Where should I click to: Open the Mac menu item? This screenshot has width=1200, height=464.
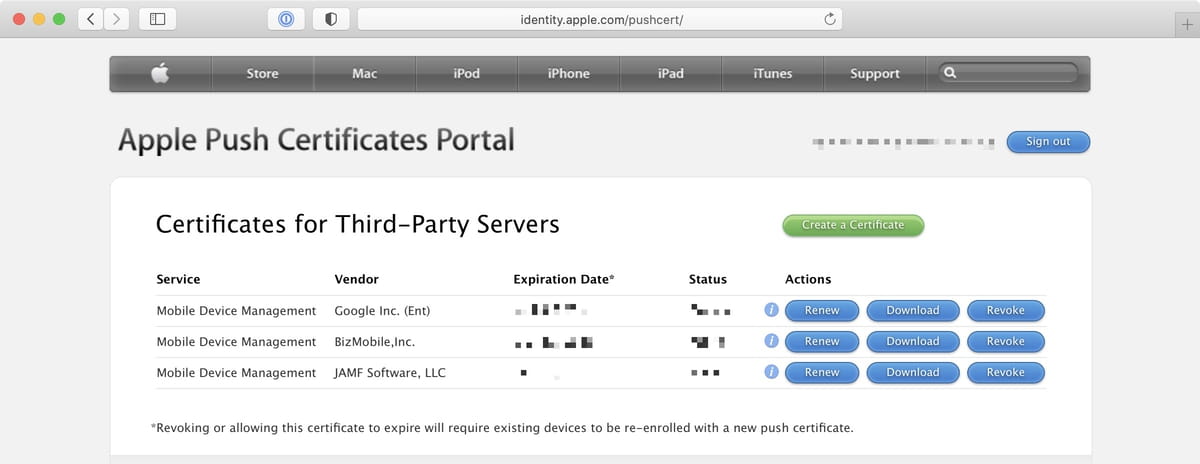coord(364,73)
